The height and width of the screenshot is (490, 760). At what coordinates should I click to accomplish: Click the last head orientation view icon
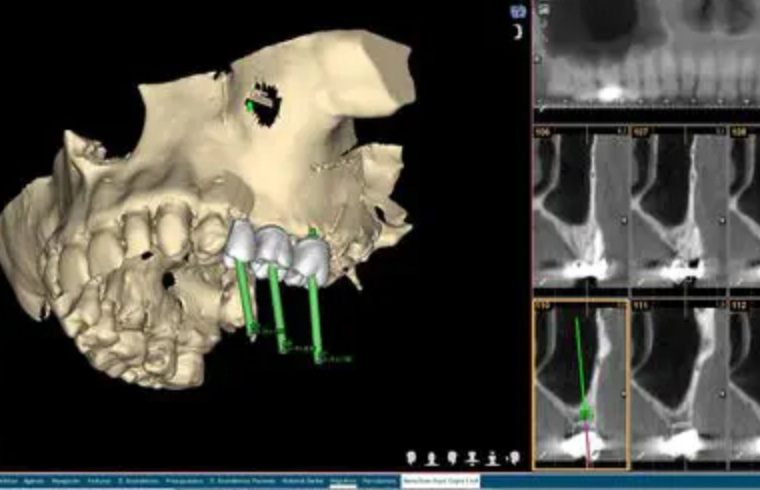(512, 457)
